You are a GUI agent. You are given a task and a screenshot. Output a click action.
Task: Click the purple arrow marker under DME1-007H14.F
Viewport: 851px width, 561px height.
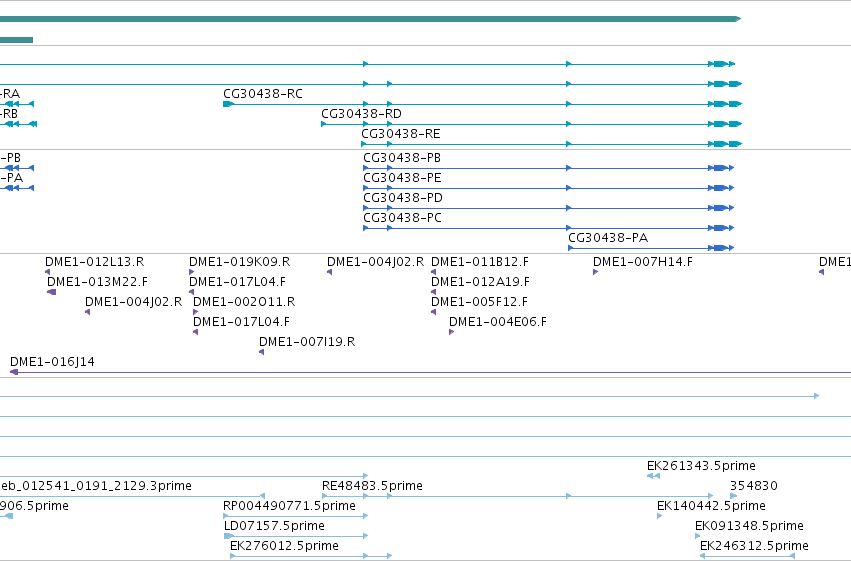pos(595,272)
